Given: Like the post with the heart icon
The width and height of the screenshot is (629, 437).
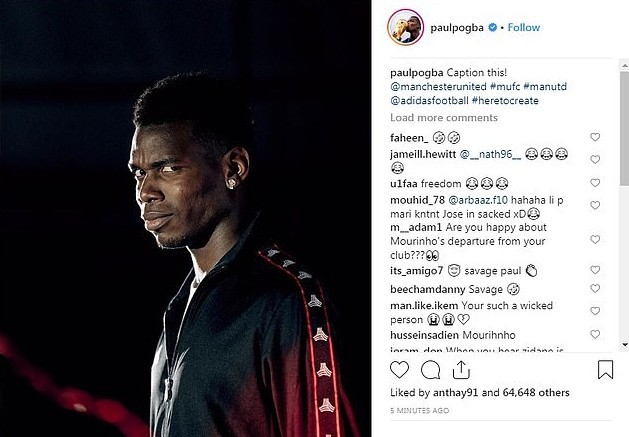Looking at the screenshot, I should tap(399, 370).
